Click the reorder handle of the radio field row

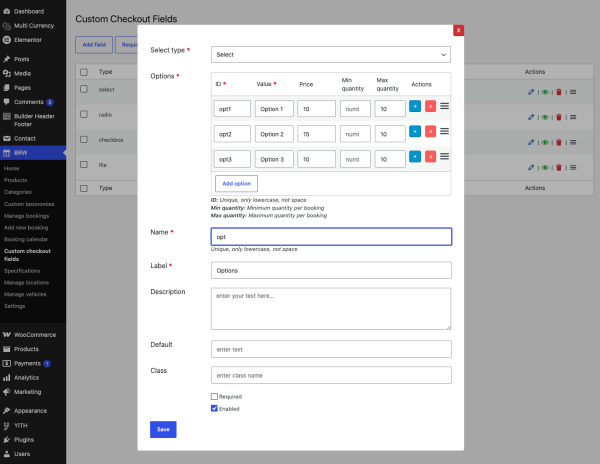573,117
